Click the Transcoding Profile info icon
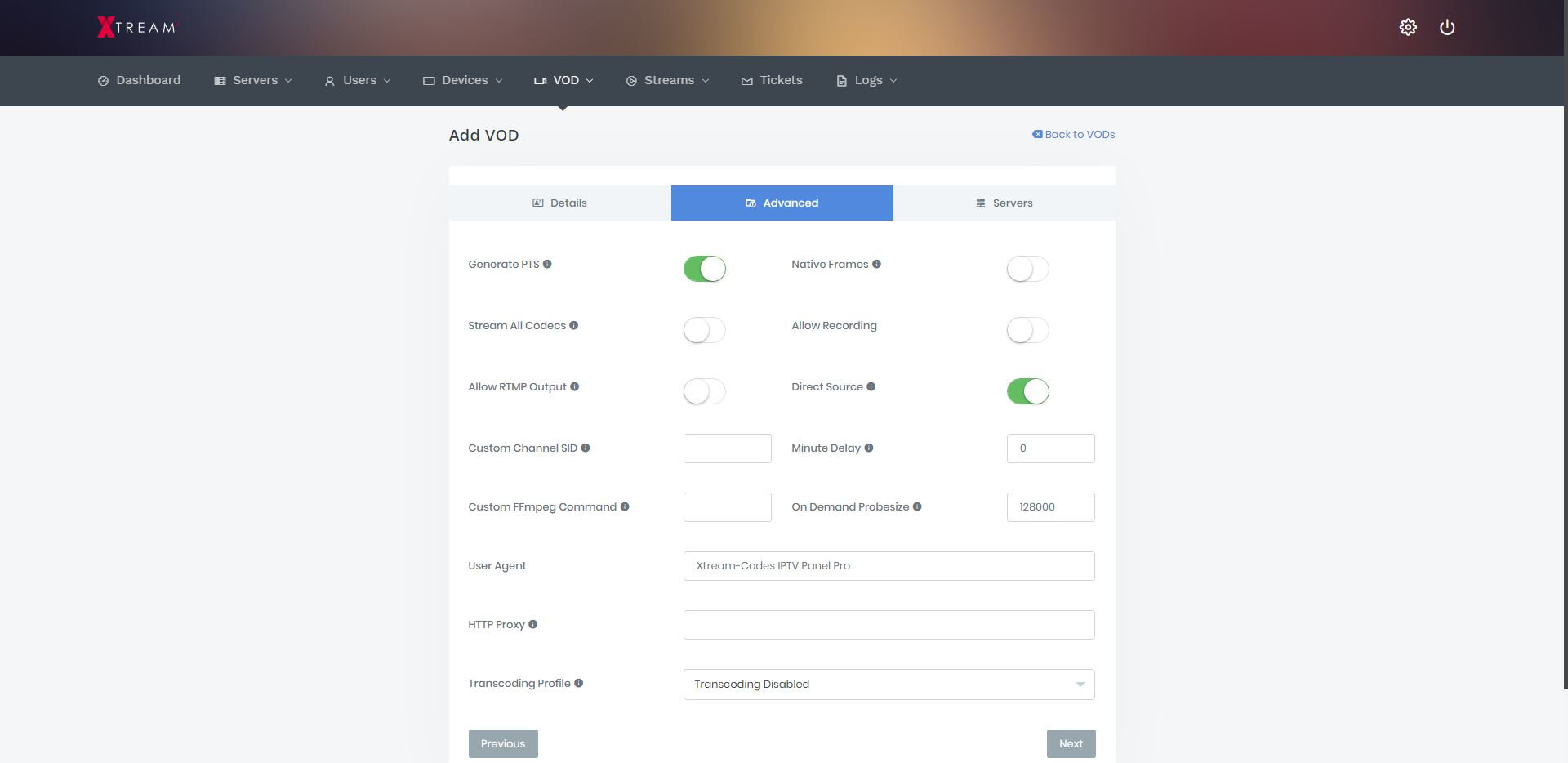This screenshot has height=763, width=1568. [x=578, y=683]
